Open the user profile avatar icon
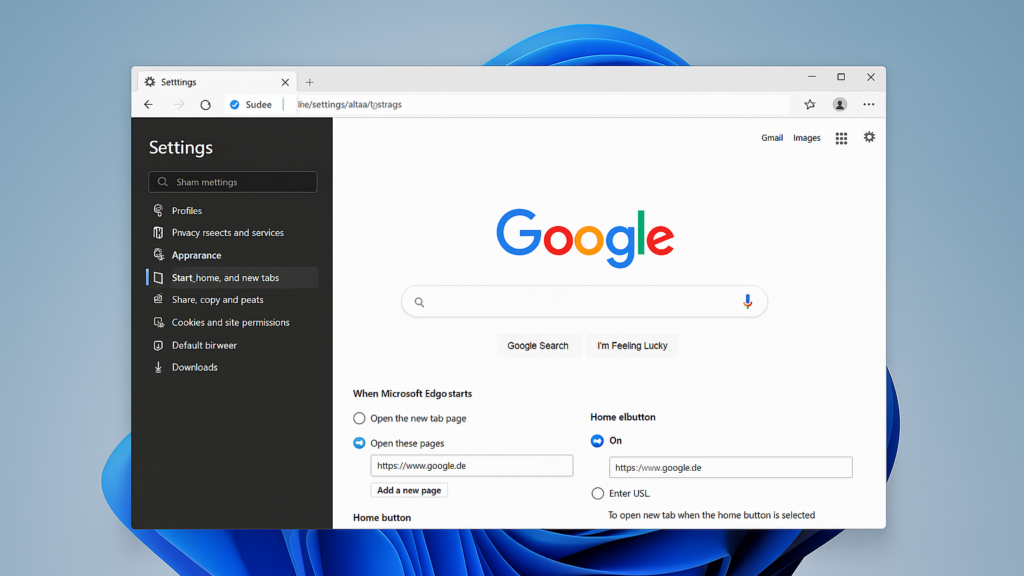Screen dimensions: 1024x576 (x=840, y=104)
